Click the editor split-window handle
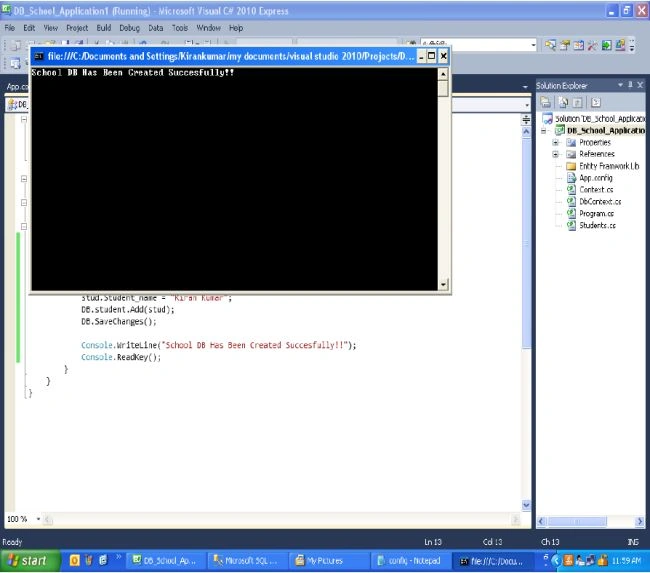The height and width of the screenshot is (573, 650). (526, 120)
